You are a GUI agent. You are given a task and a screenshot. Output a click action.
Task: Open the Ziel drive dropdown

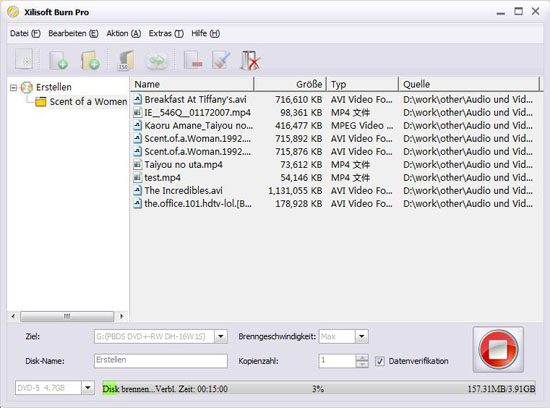tap(221, 336)
